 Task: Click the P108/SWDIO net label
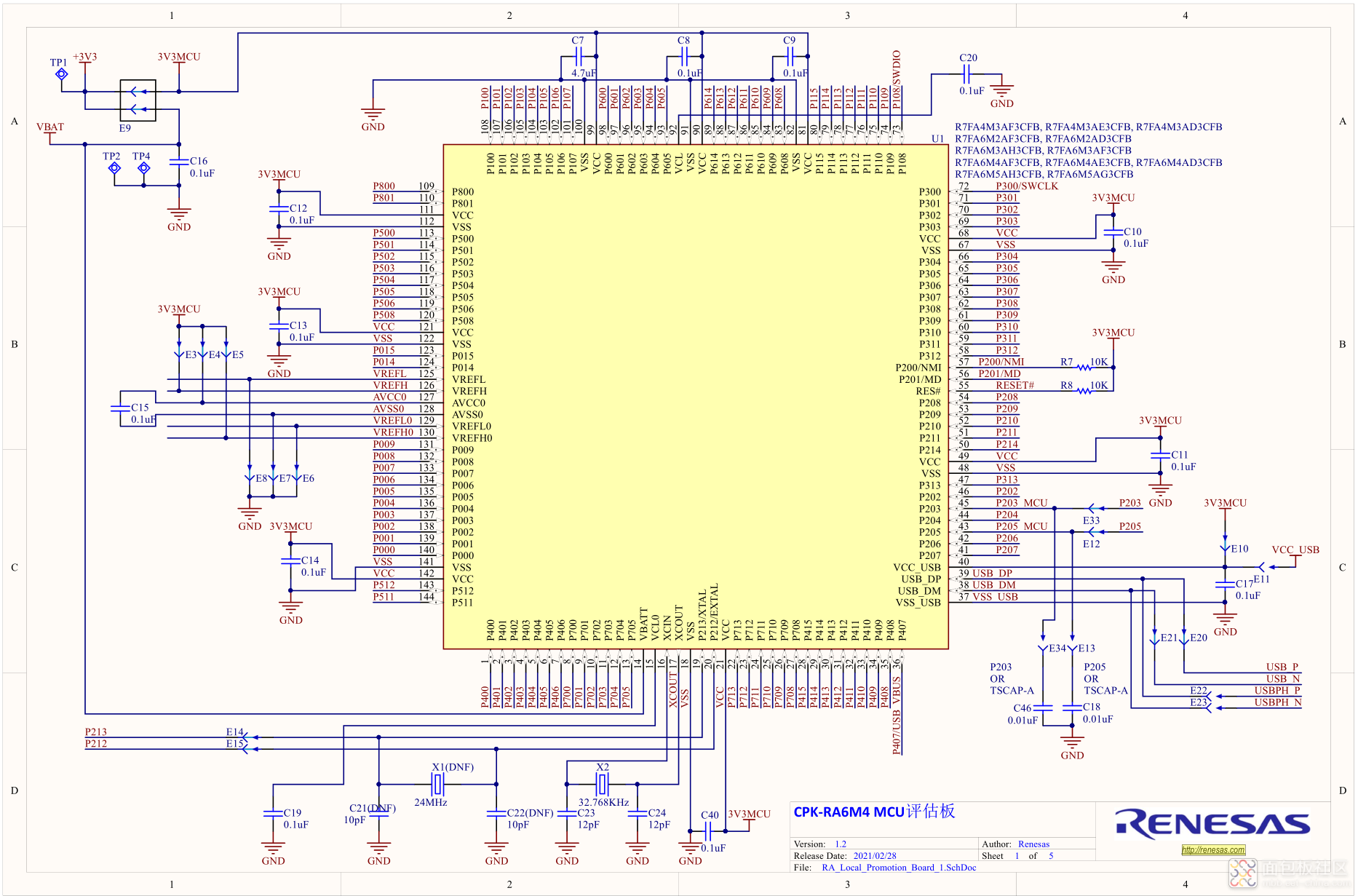[x=896, y=79]
